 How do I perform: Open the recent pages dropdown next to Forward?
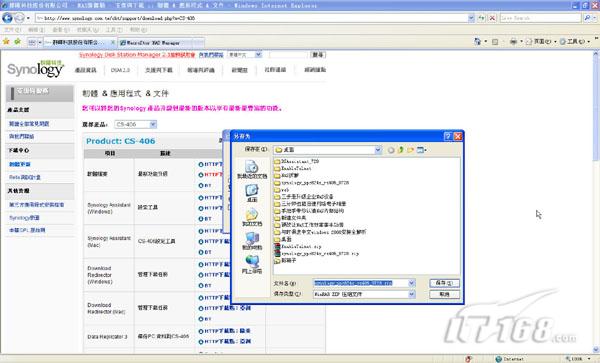tap(28, 18)
